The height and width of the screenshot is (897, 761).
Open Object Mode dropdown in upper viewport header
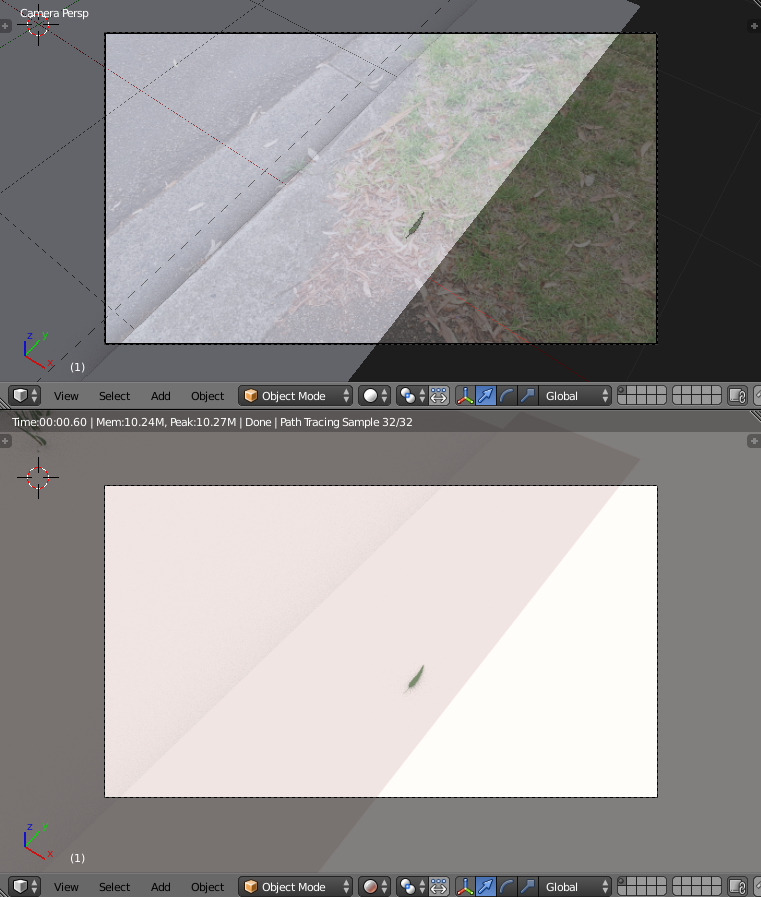pos(295,396)
